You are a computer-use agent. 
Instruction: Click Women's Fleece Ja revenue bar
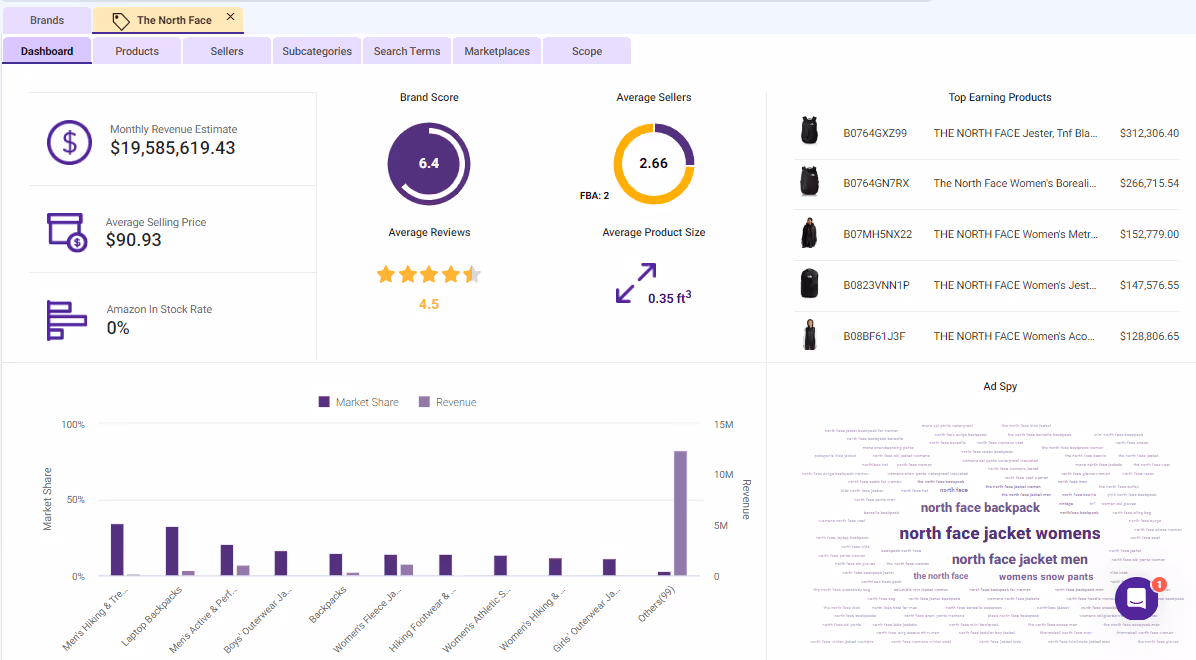(x=407, y=570)
